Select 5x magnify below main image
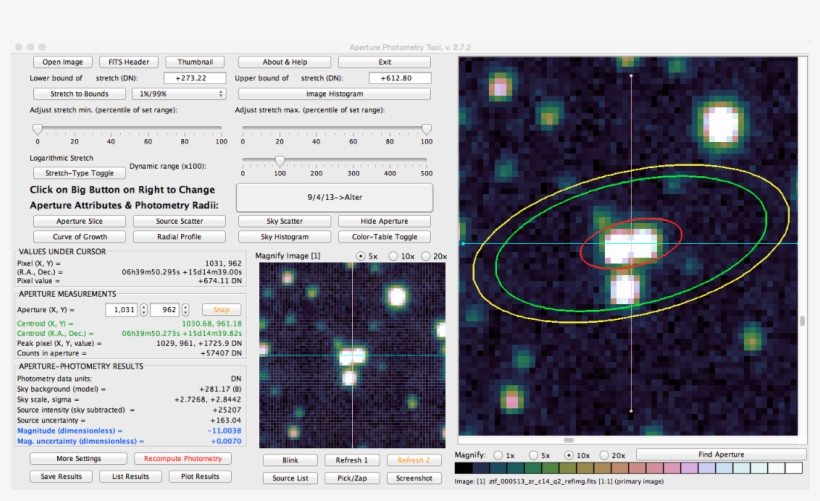 point(533,456)
